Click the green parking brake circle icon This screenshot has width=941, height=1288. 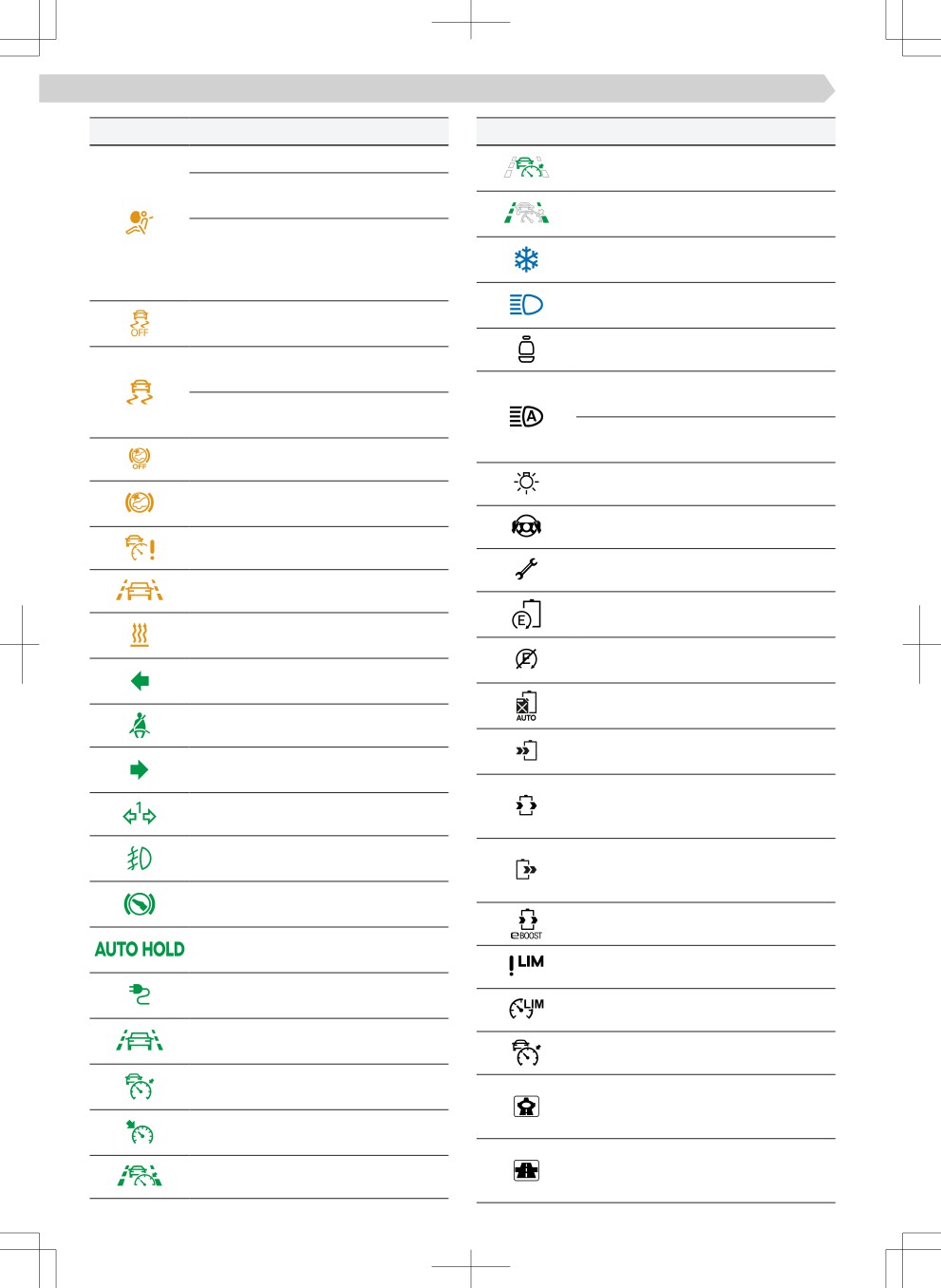tap(140, 904)
